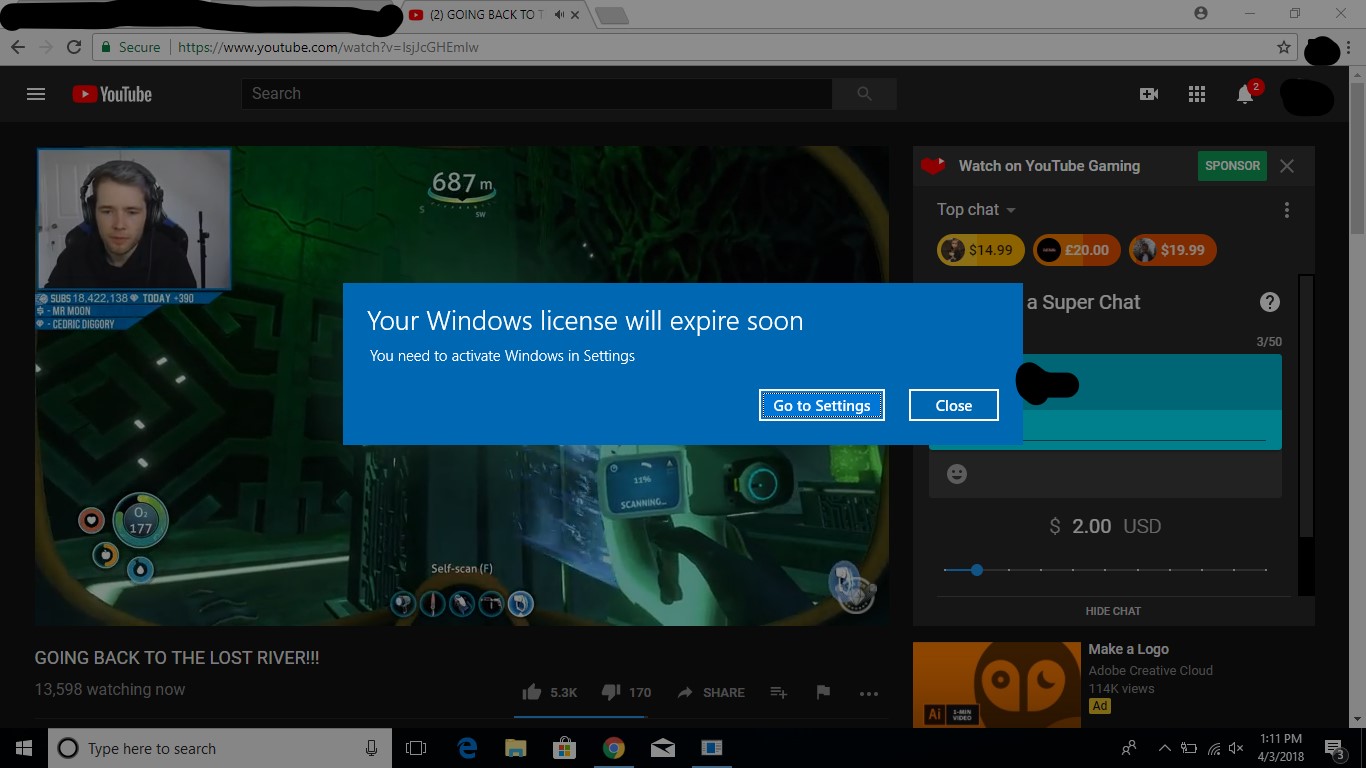
Task: Reload the page with the refresh icon
Action: click(74, 47)
